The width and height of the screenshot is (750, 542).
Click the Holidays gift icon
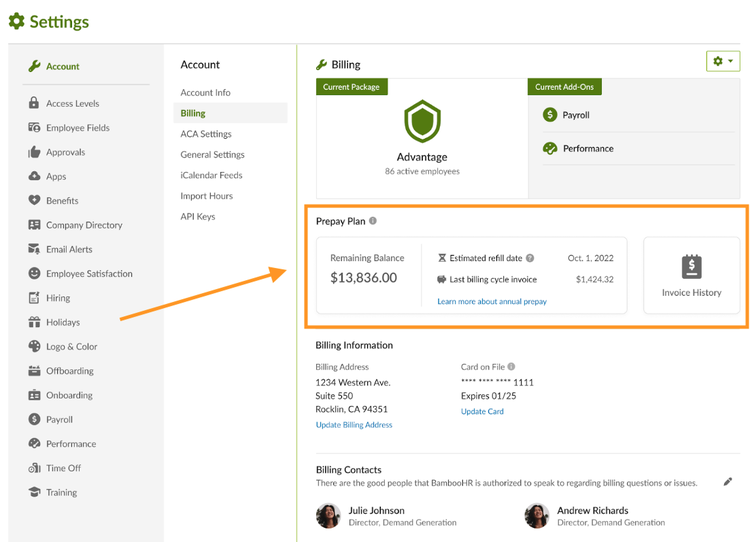[x=34, y=322]
